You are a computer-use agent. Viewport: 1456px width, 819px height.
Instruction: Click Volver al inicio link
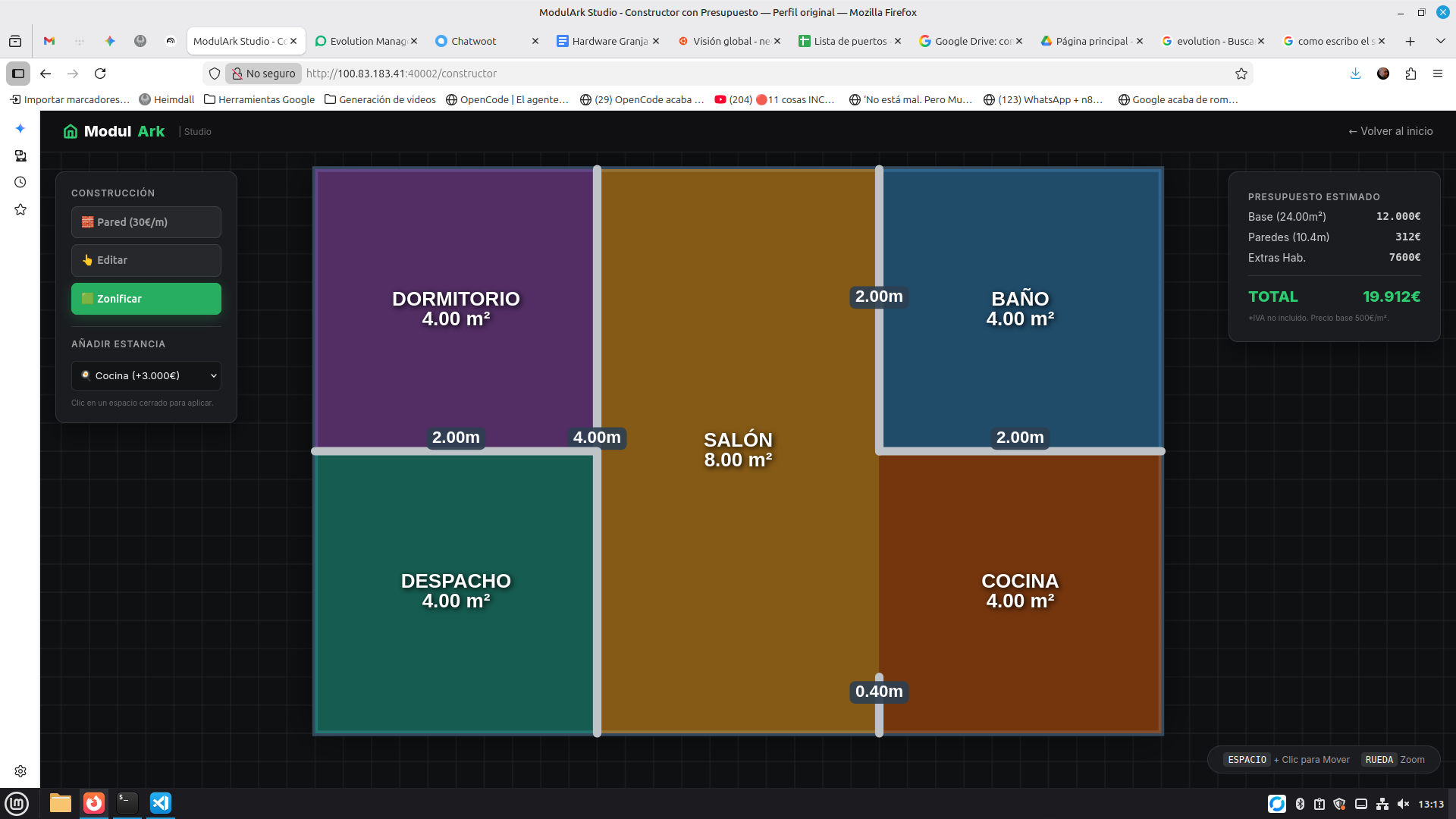tap(1390, 131)
